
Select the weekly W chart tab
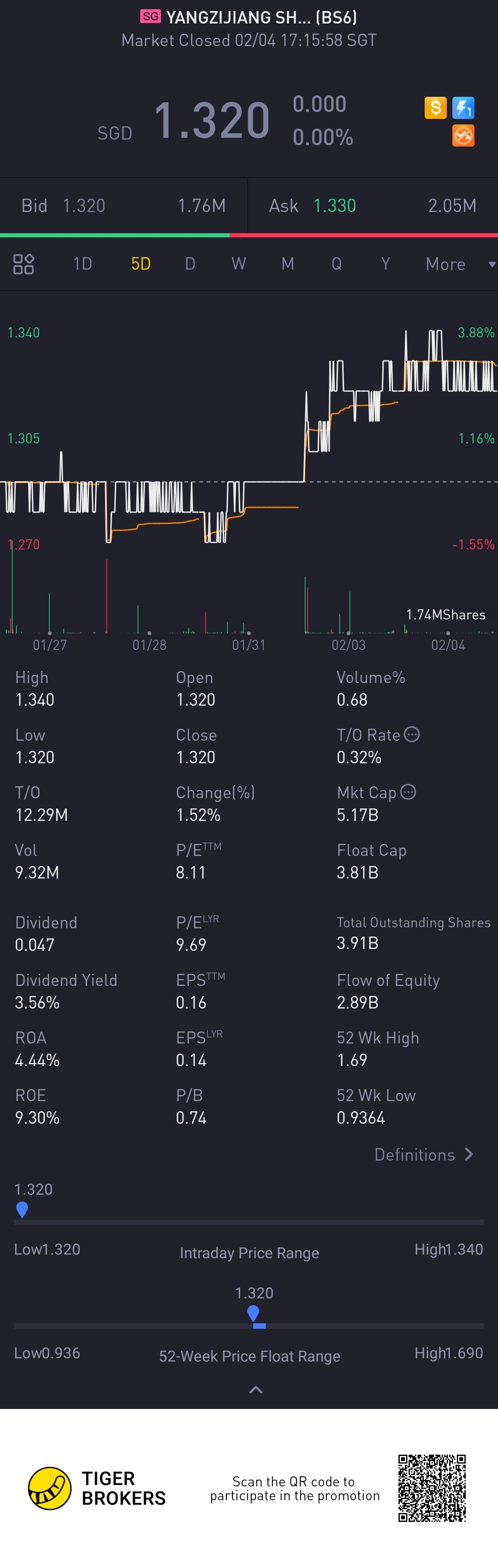pos(239,264)
